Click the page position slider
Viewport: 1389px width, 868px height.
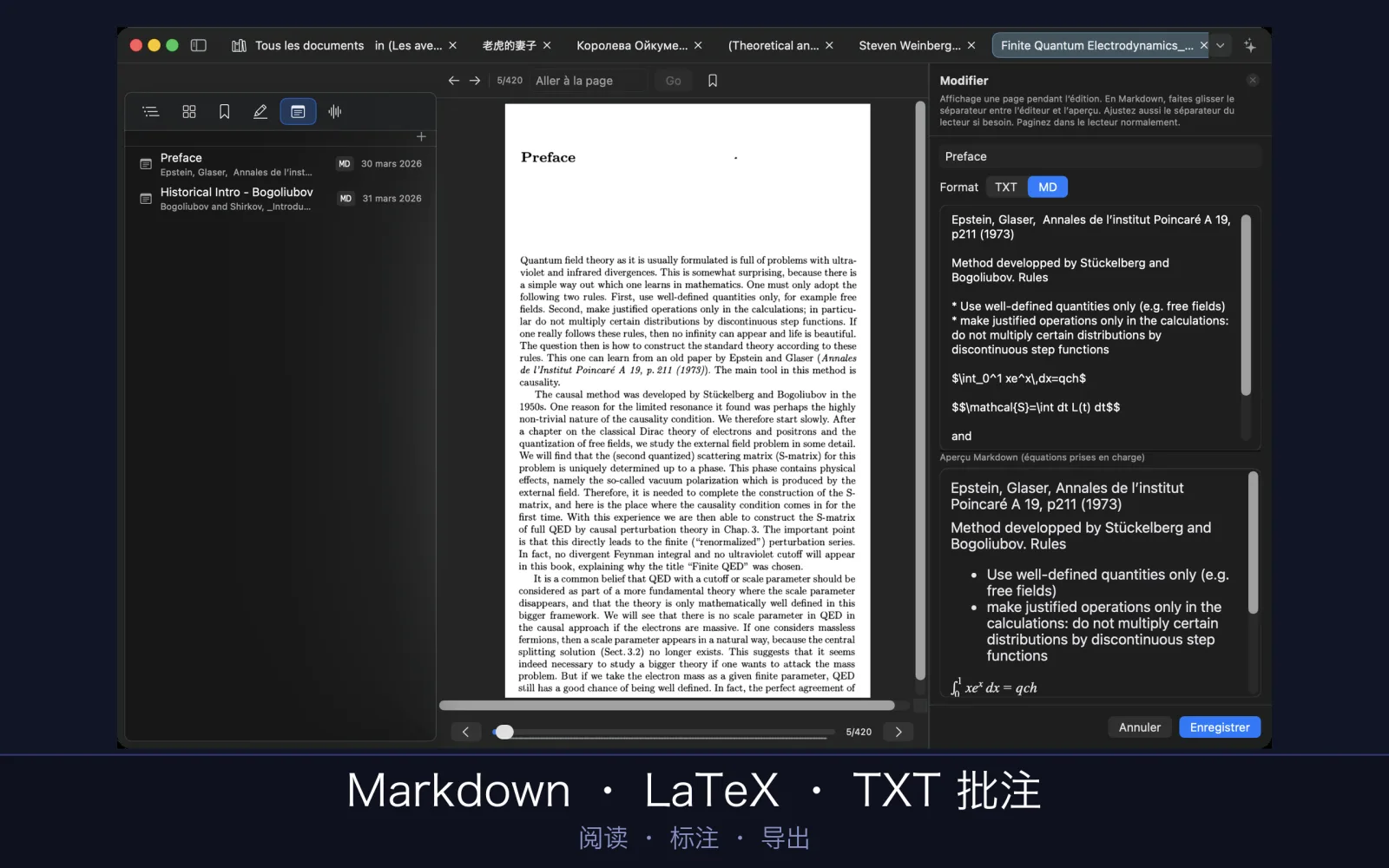pos(664,732)
